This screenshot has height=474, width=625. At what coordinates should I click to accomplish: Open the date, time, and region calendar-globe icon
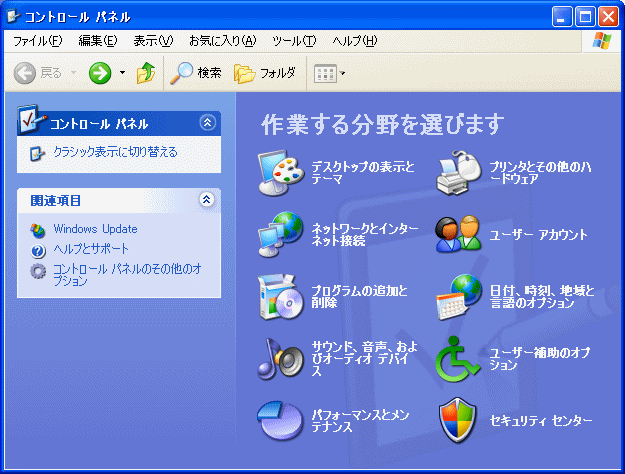click(x=458, y=297)
